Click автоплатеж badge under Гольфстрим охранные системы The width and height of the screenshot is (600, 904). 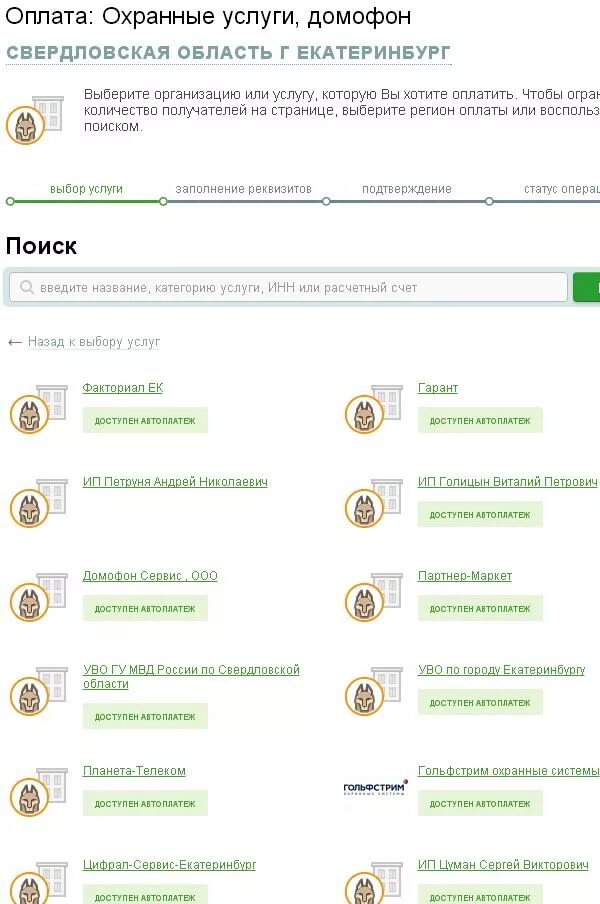[480, 804]
